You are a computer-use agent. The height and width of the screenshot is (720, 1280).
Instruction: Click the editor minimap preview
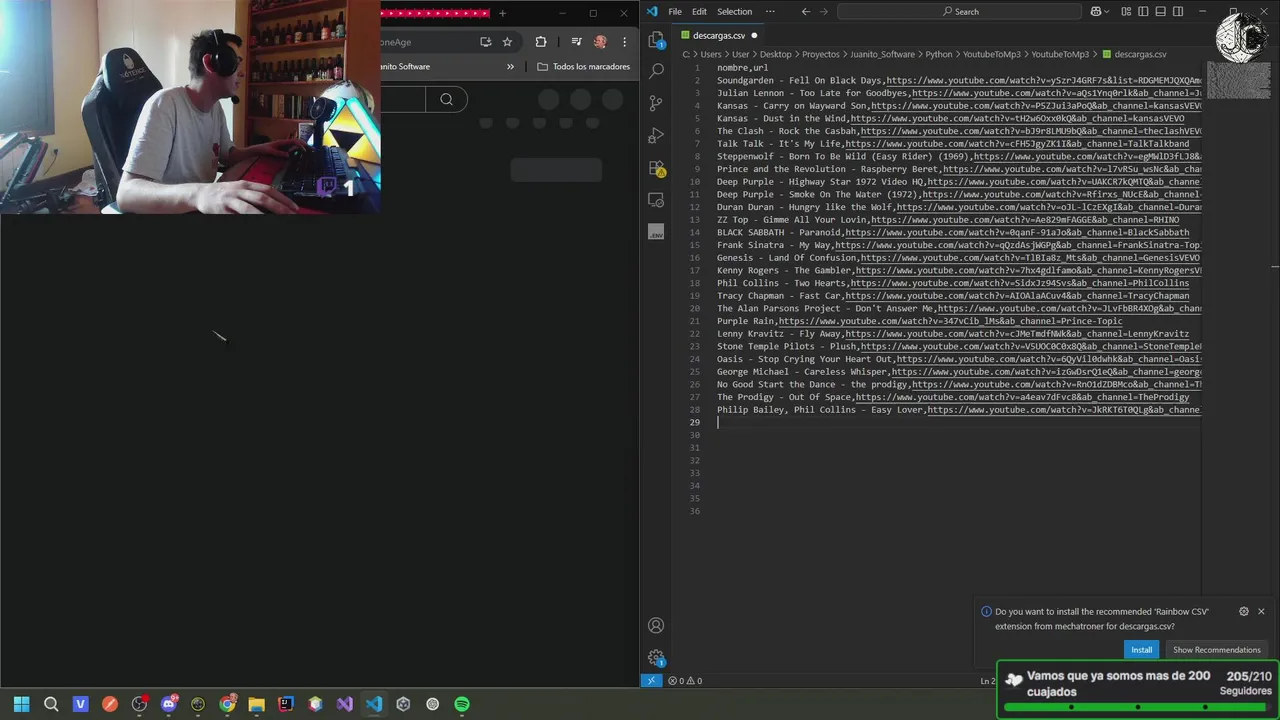1238,80
